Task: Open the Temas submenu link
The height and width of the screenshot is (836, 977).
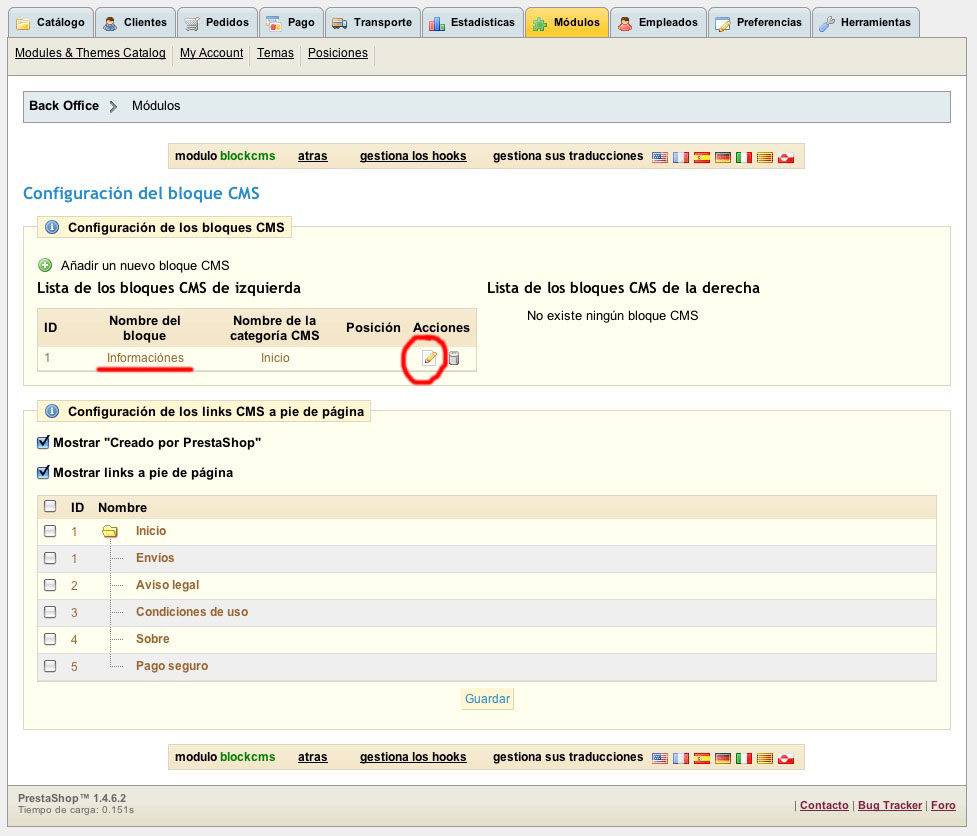Action: 275,53
